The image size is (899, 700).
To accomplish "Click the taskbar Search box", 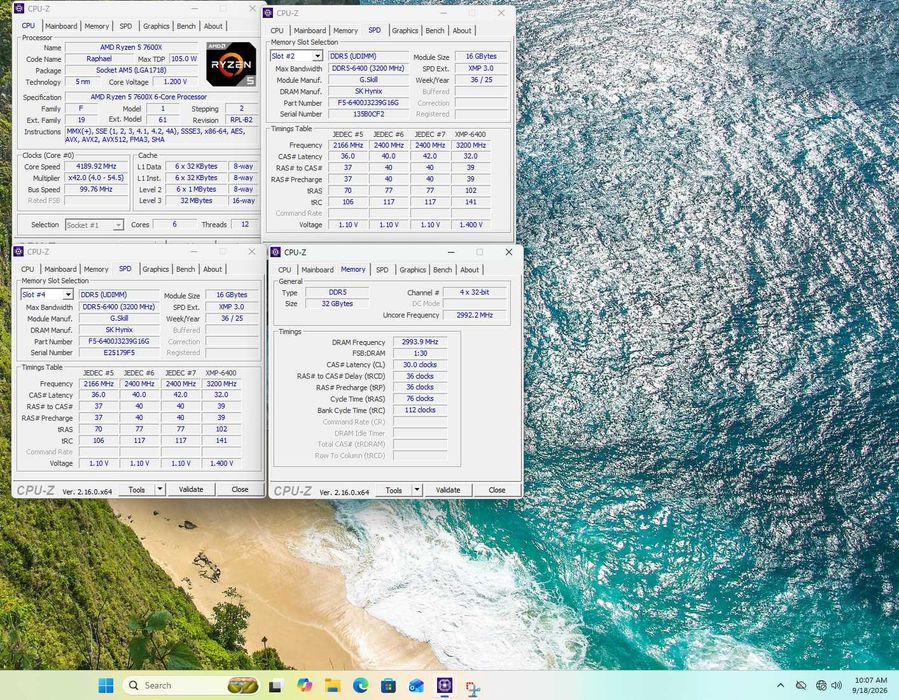I will (x=189, y=685).
